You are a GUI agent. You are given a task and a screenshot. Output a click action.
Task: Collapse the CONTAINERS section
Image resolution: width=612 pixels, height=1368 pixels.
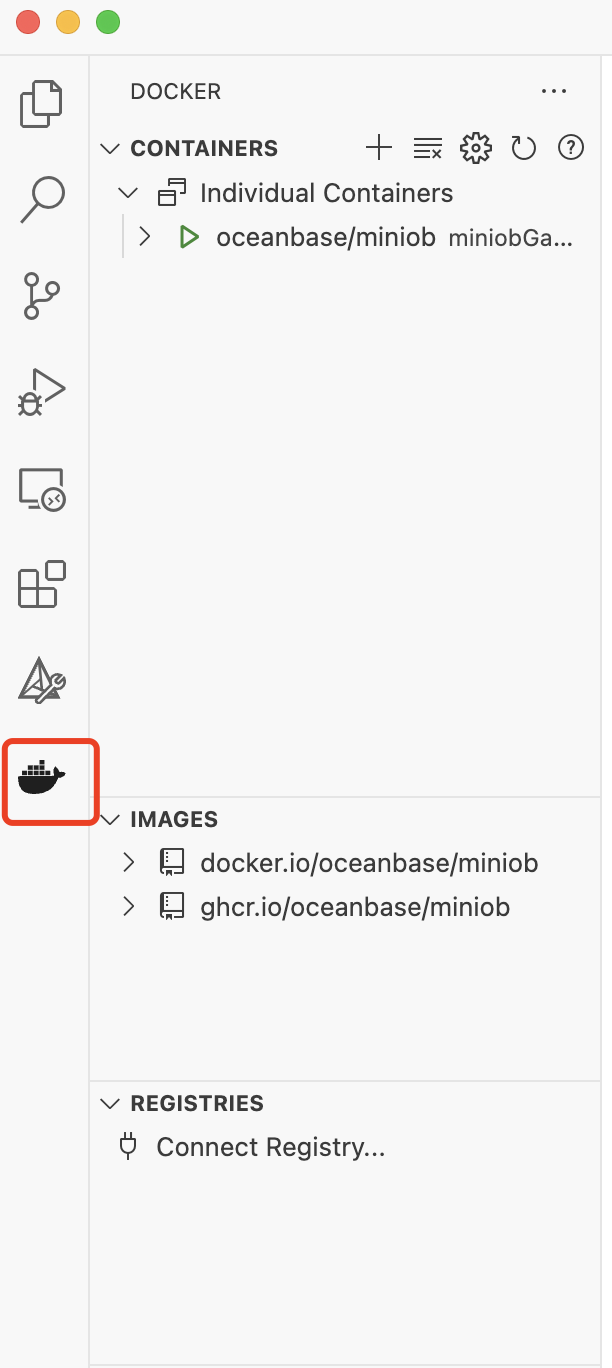pyautogui.click(x=109, y=147)
